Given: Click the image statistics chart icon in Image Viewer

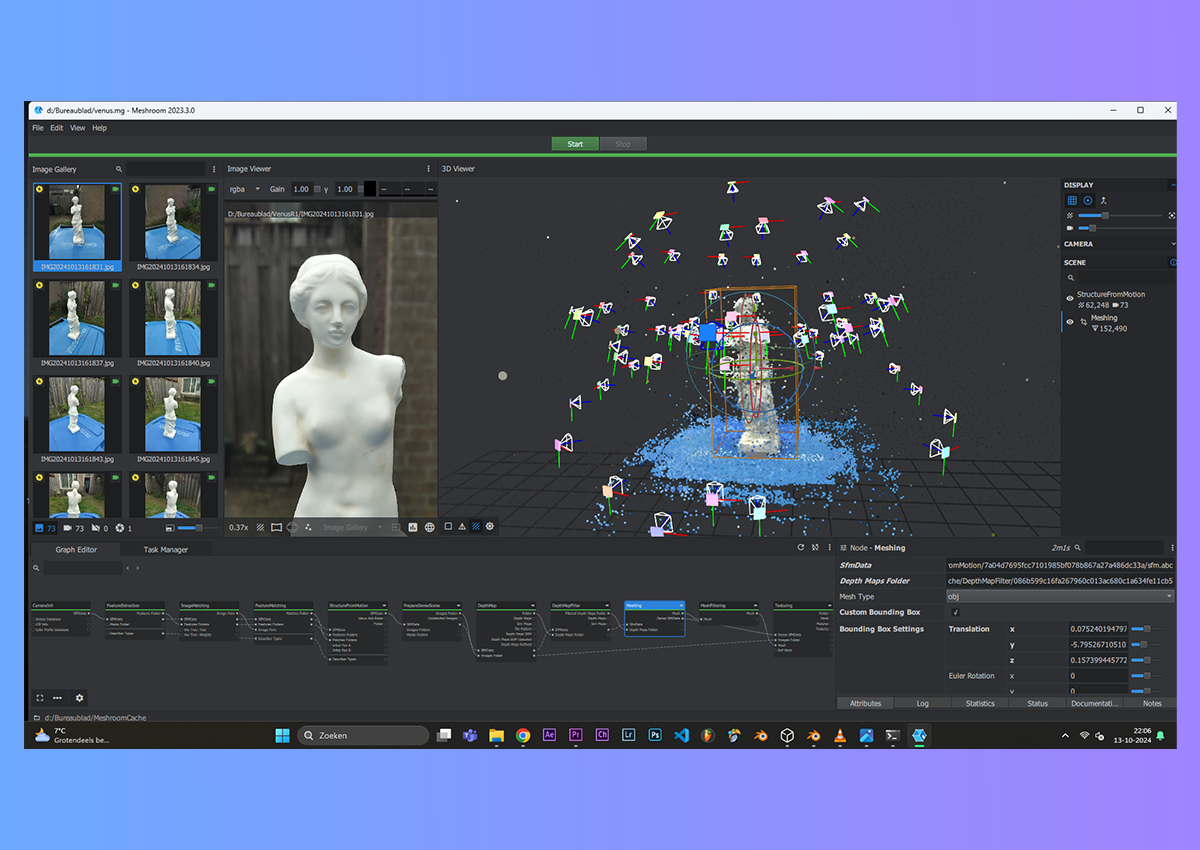Looking at the screenshot, I should [413, 527].
